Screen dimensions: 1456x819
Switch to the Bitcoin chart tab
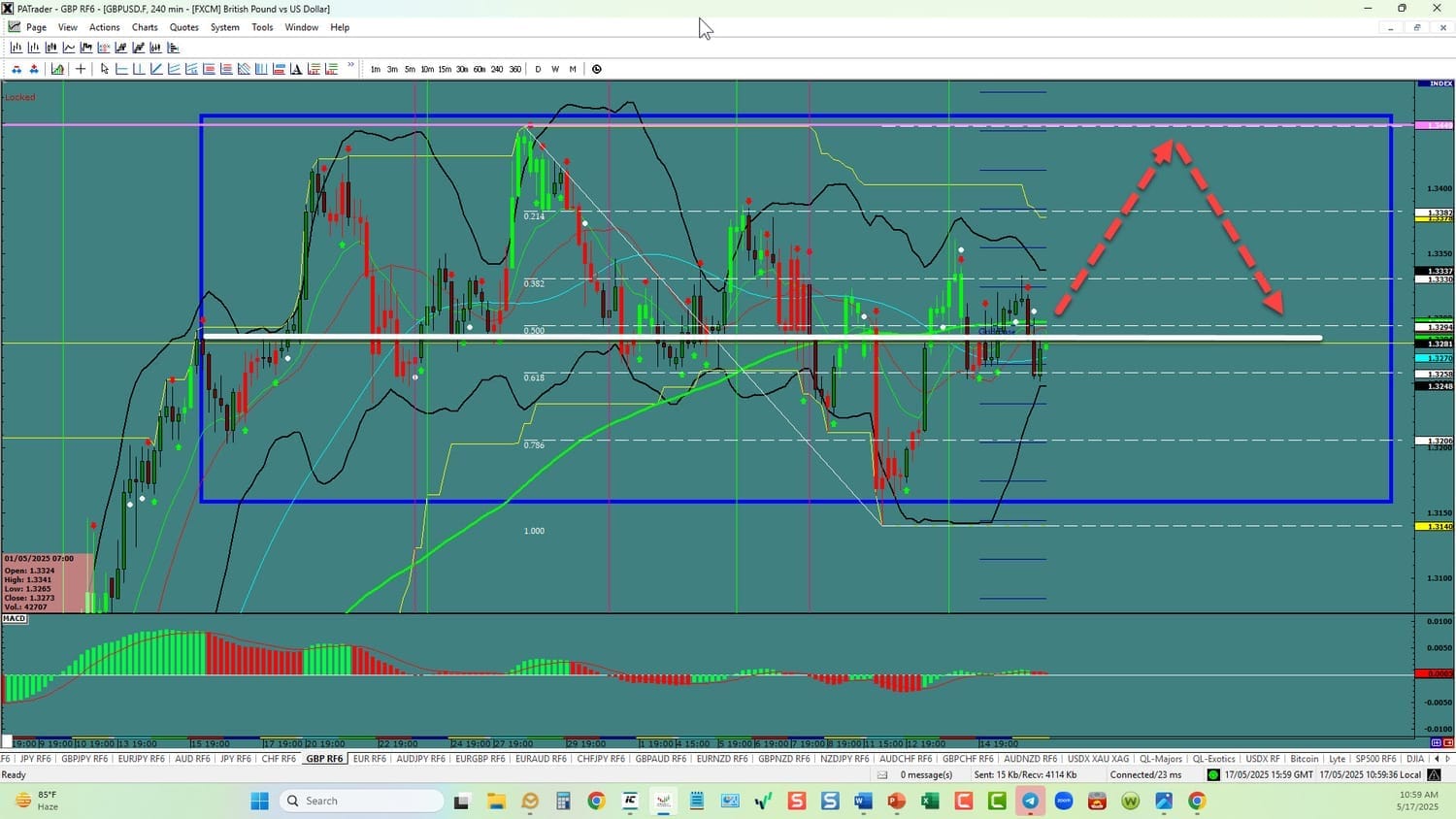pos(1305,759)
